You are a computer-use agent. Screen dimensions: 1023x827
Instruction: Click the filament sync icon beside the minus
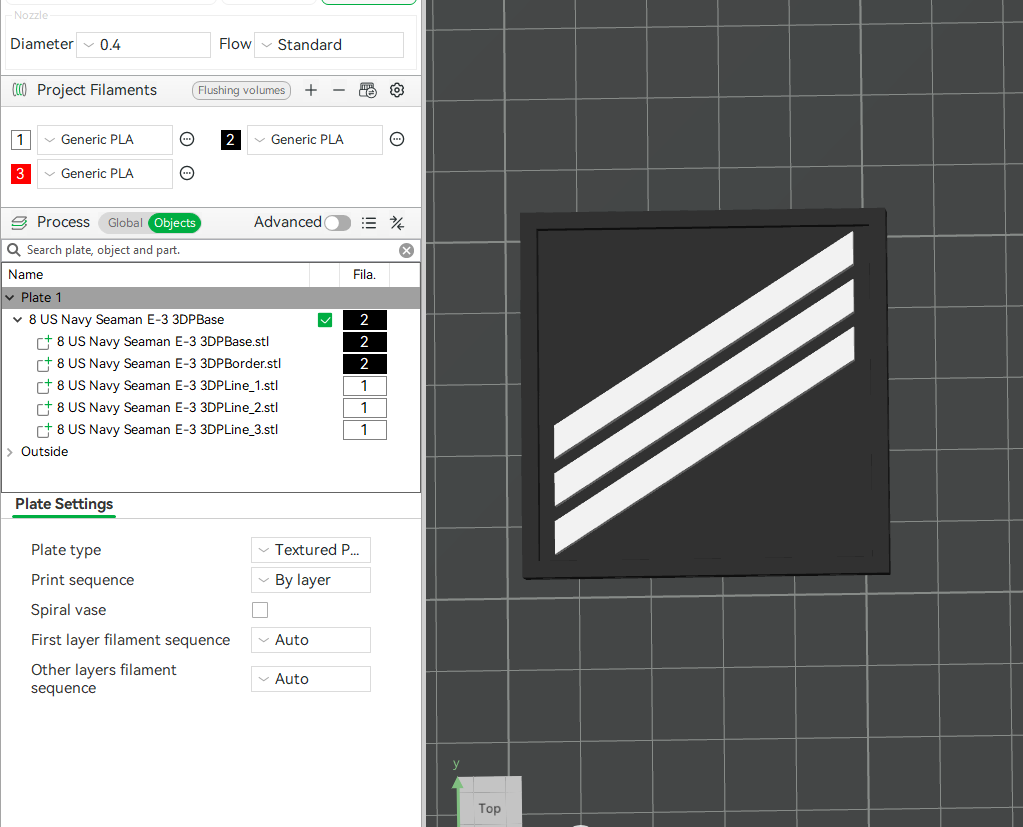click(x=367, y=90)
